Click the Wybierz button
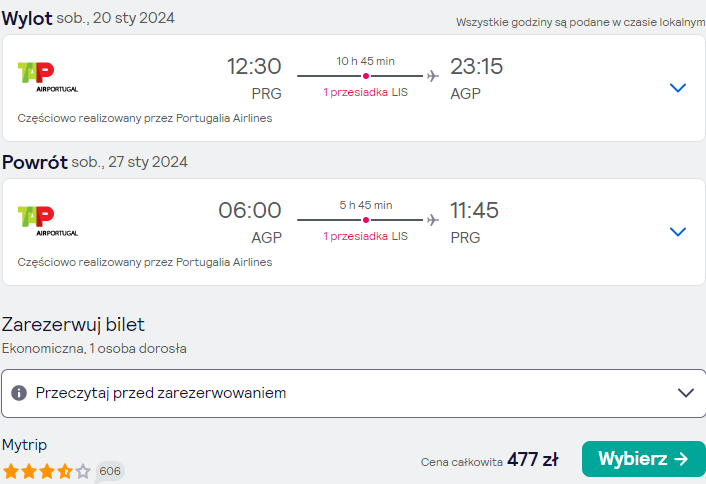Screen dimensions: 706x484 pyautogui.click(x=643, y=459)
